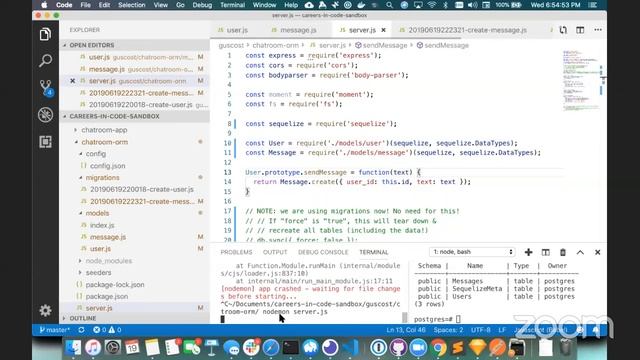Split the terminal panel
The height and width of the screenshot is (360, 640).
(546, 252)
